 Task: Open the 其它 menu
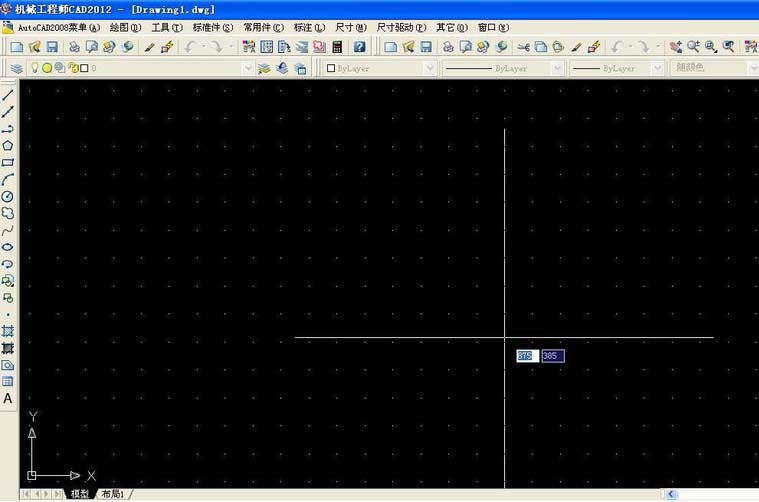452,28
